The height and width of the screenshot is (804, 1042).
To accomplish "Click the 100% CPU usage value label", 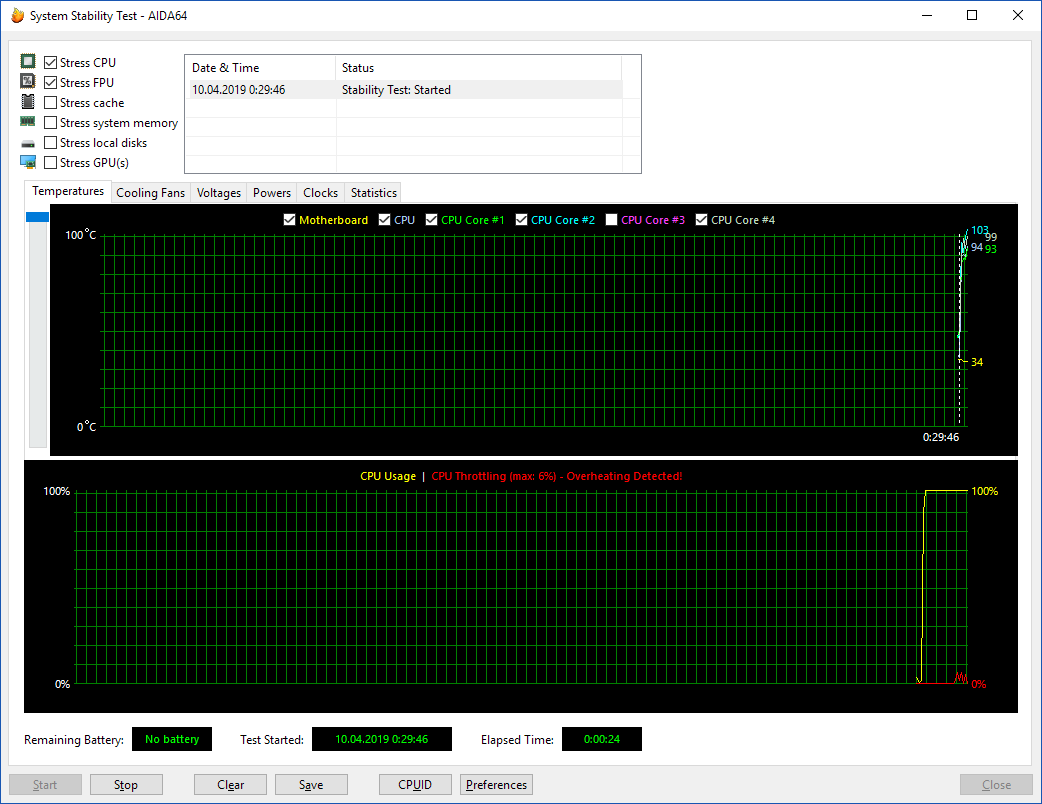I will point(985,491).
